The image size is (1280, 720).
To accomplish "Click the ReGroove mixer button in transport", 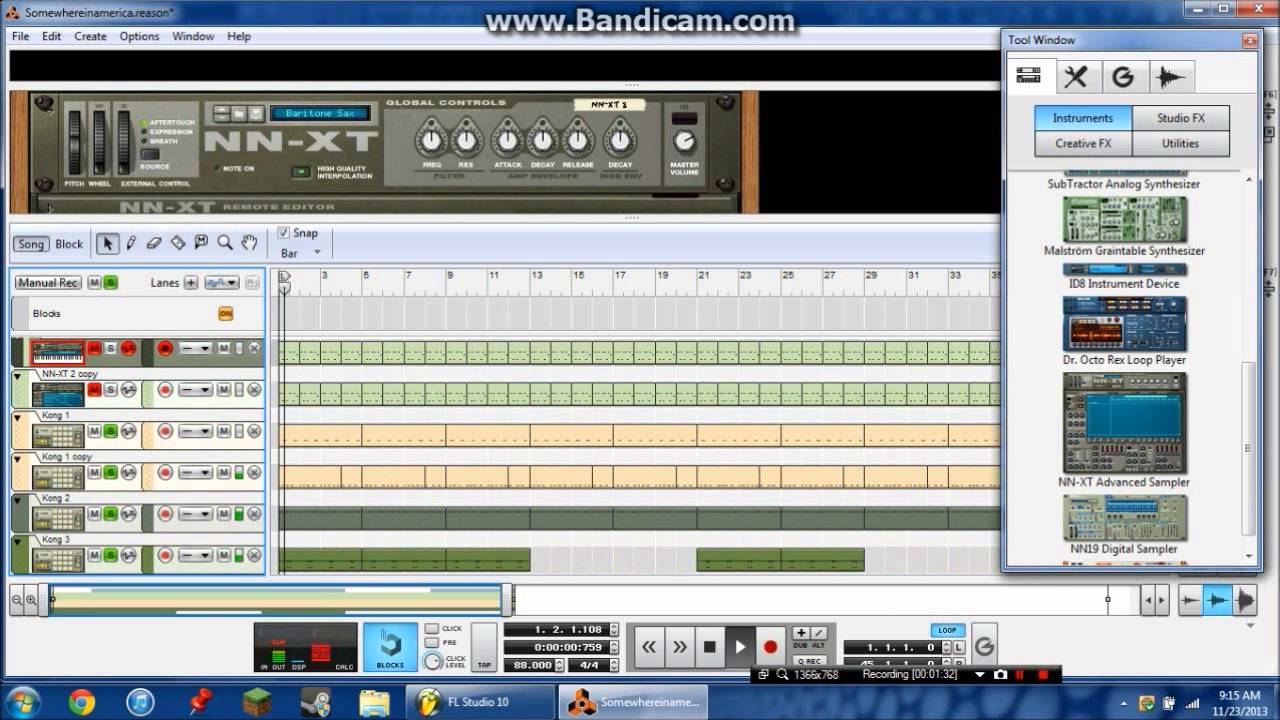I will tap(984, 647).
